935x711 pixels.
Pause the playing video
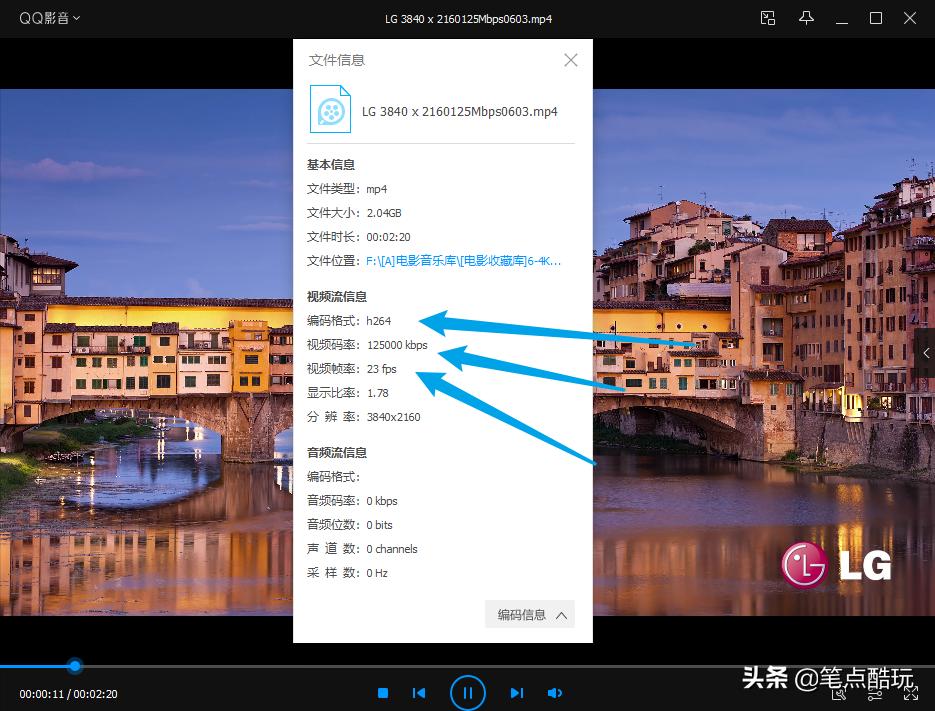point(468,693)
